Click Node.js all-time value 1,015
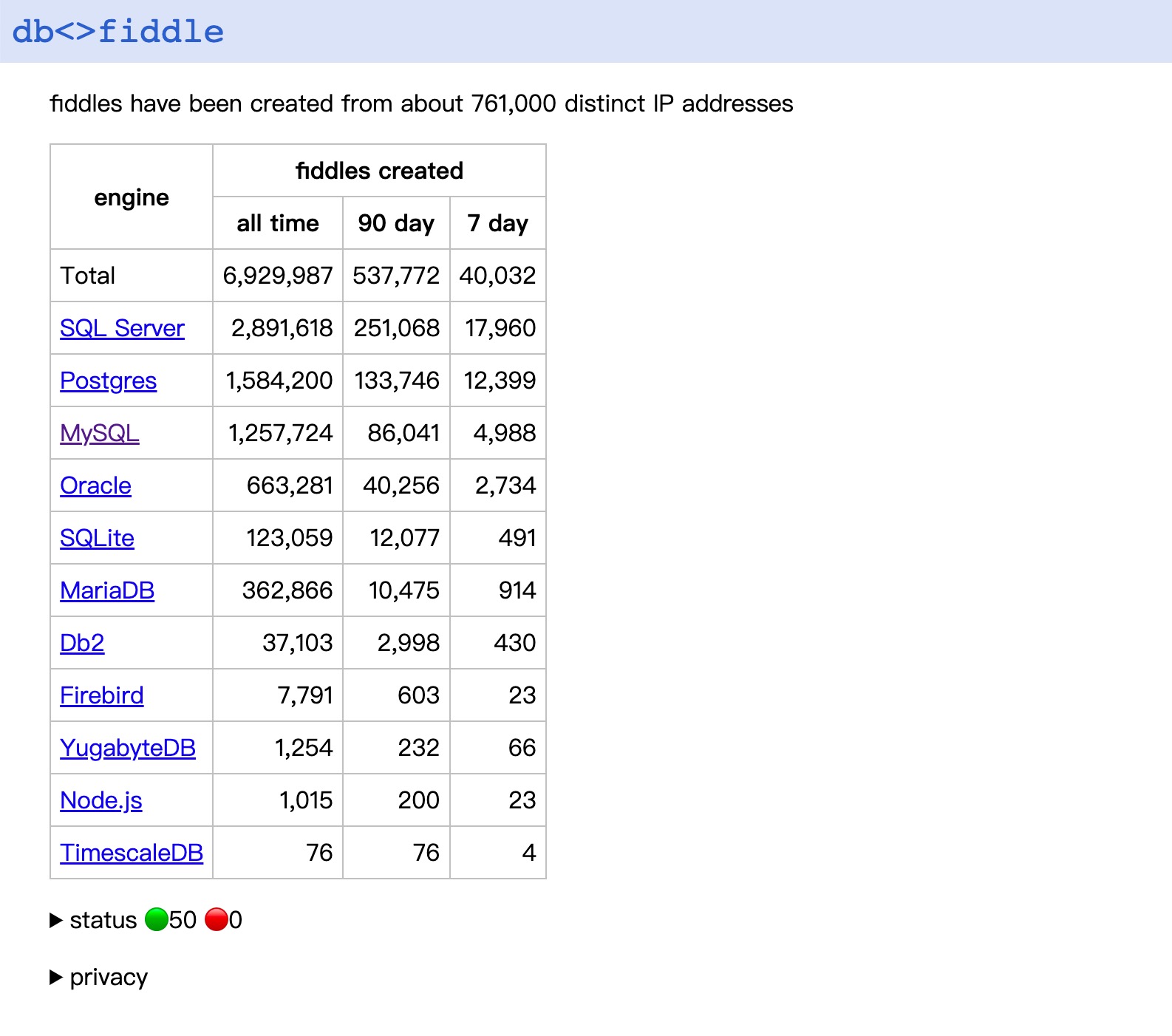Screen dimensions: 1172x1036 tap(306, 800)
